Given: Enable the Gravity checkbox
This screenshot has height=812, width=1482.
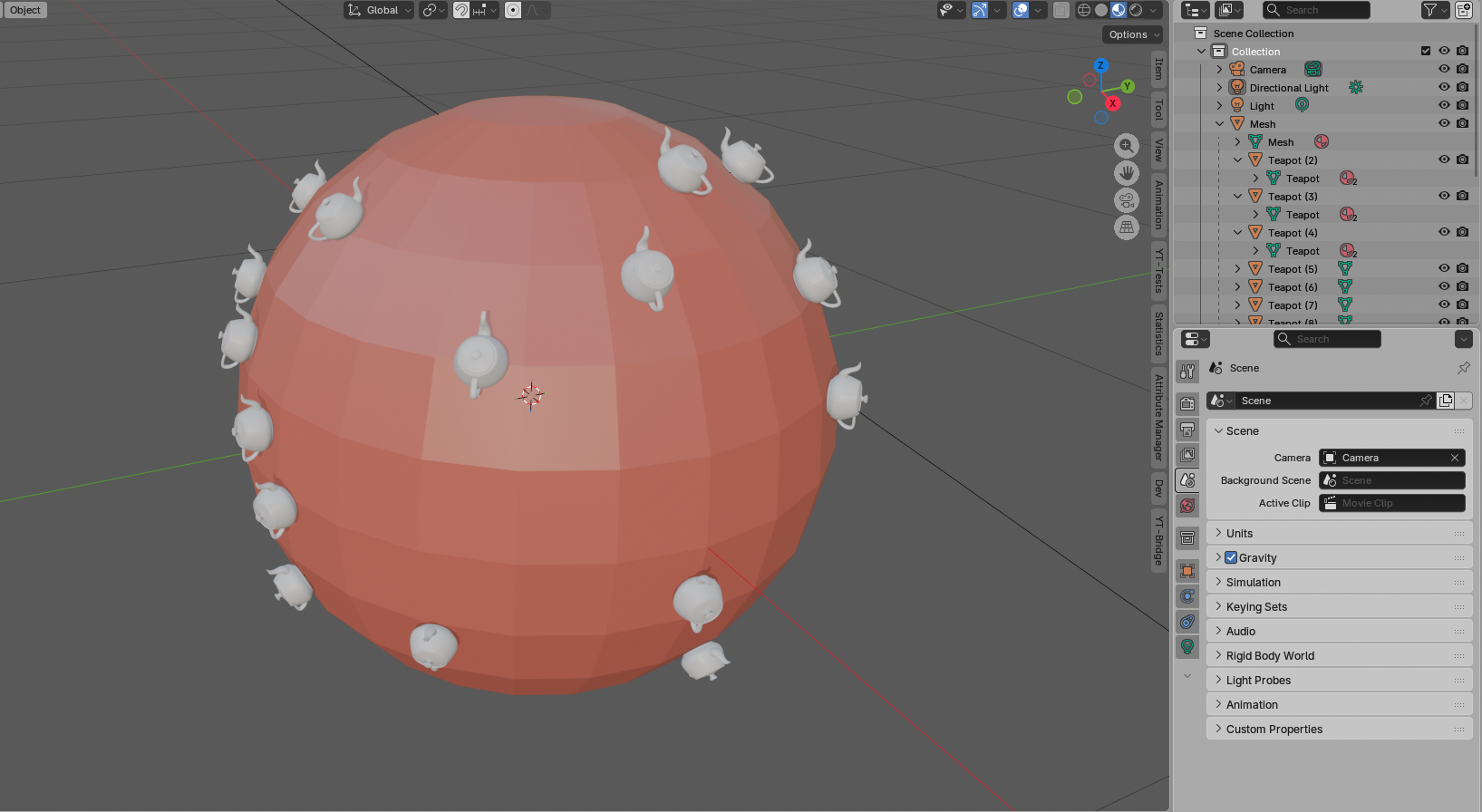Looking at the screenshot, I should 1231,558.
